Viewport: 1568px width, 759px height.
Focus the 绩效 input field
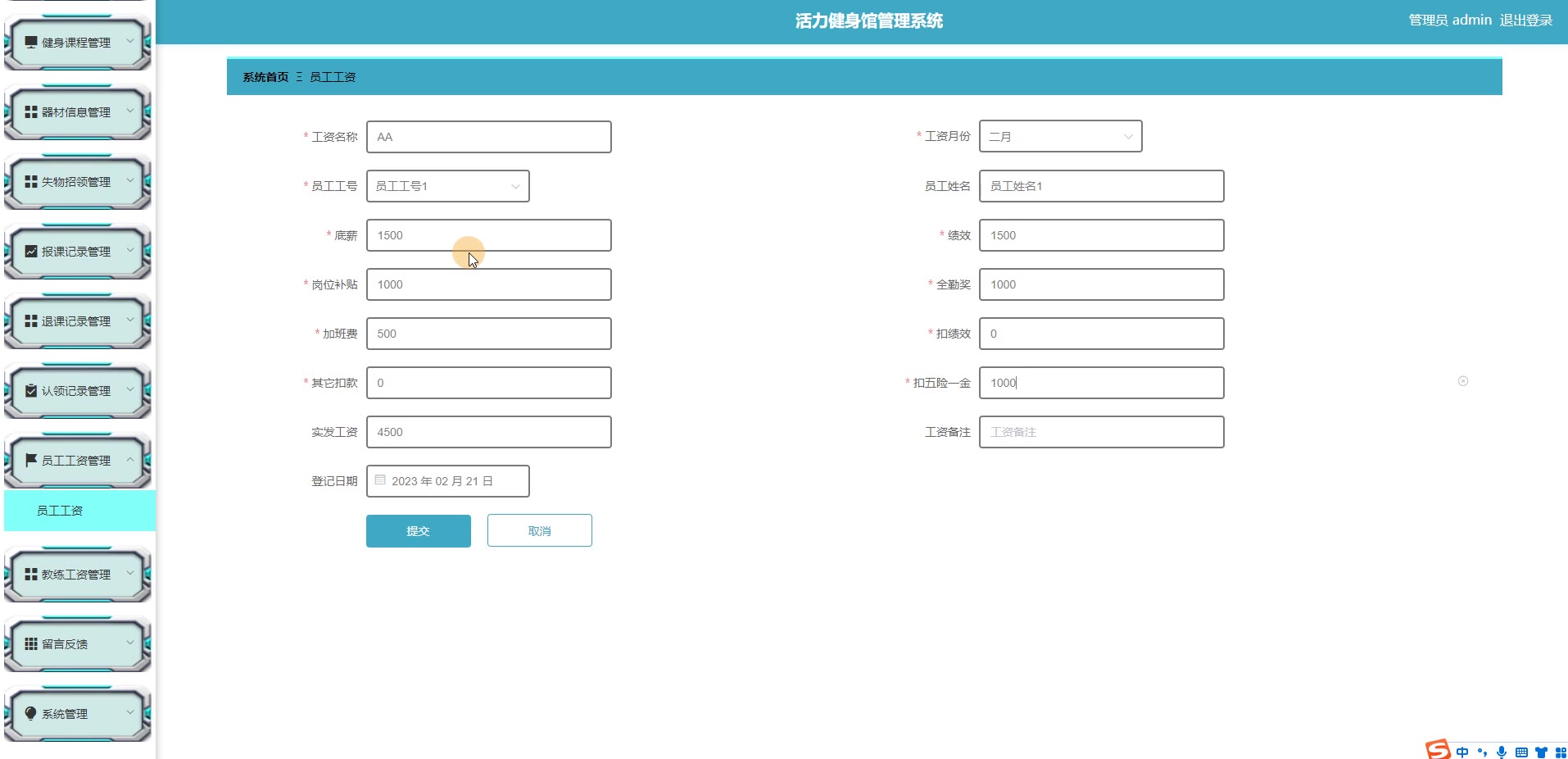tap(1101, 235)
